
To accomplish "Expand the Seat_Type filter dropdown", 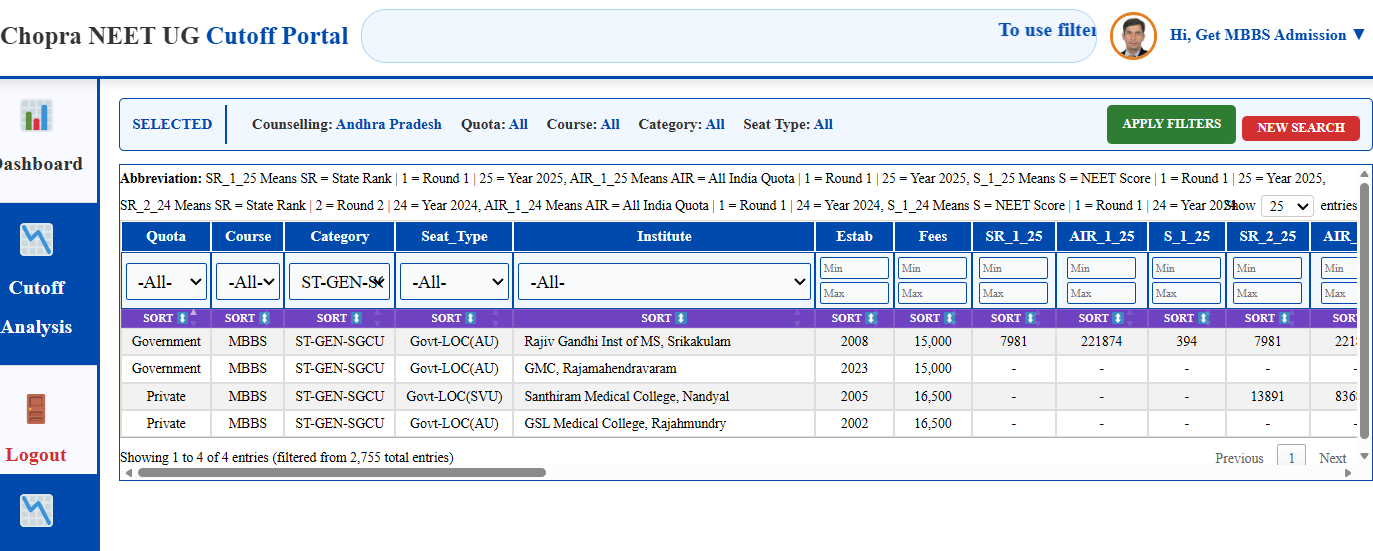I will coord(454,283).
